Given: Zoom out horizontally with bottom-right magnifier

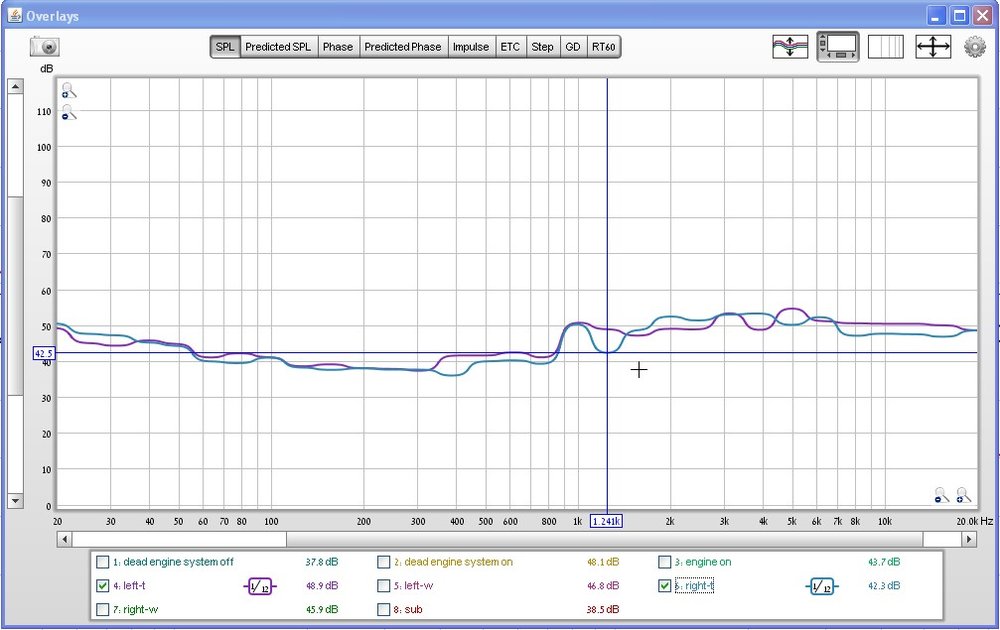Looking at the screenshot, I should point(941,495).
